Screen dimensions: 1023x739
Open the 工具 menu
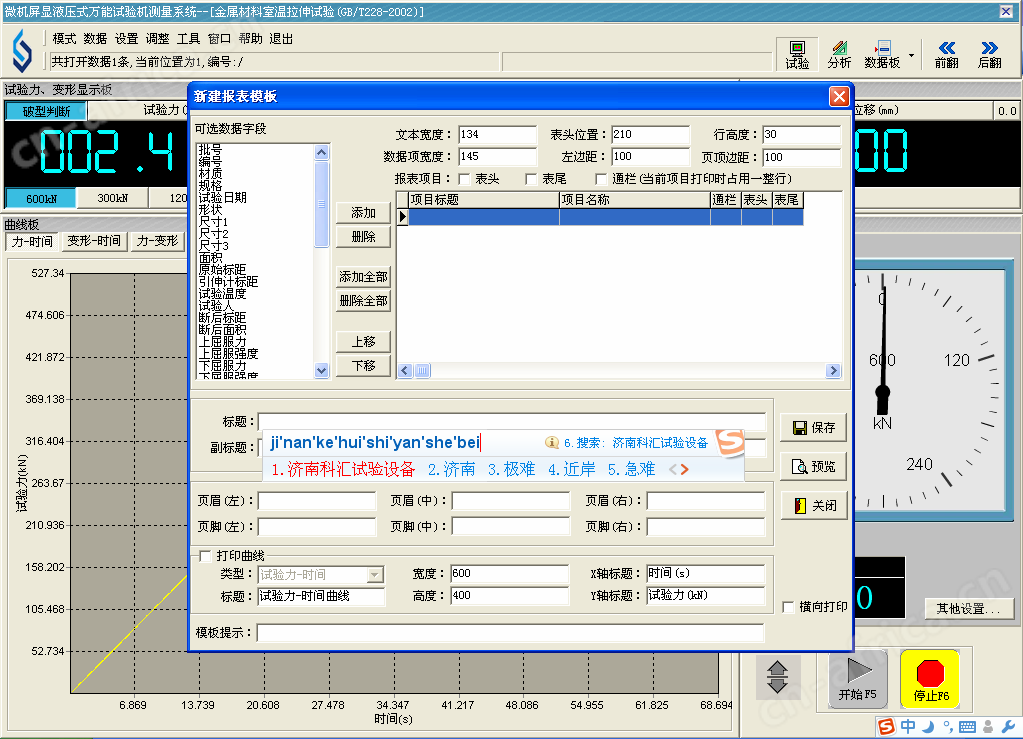189,39
